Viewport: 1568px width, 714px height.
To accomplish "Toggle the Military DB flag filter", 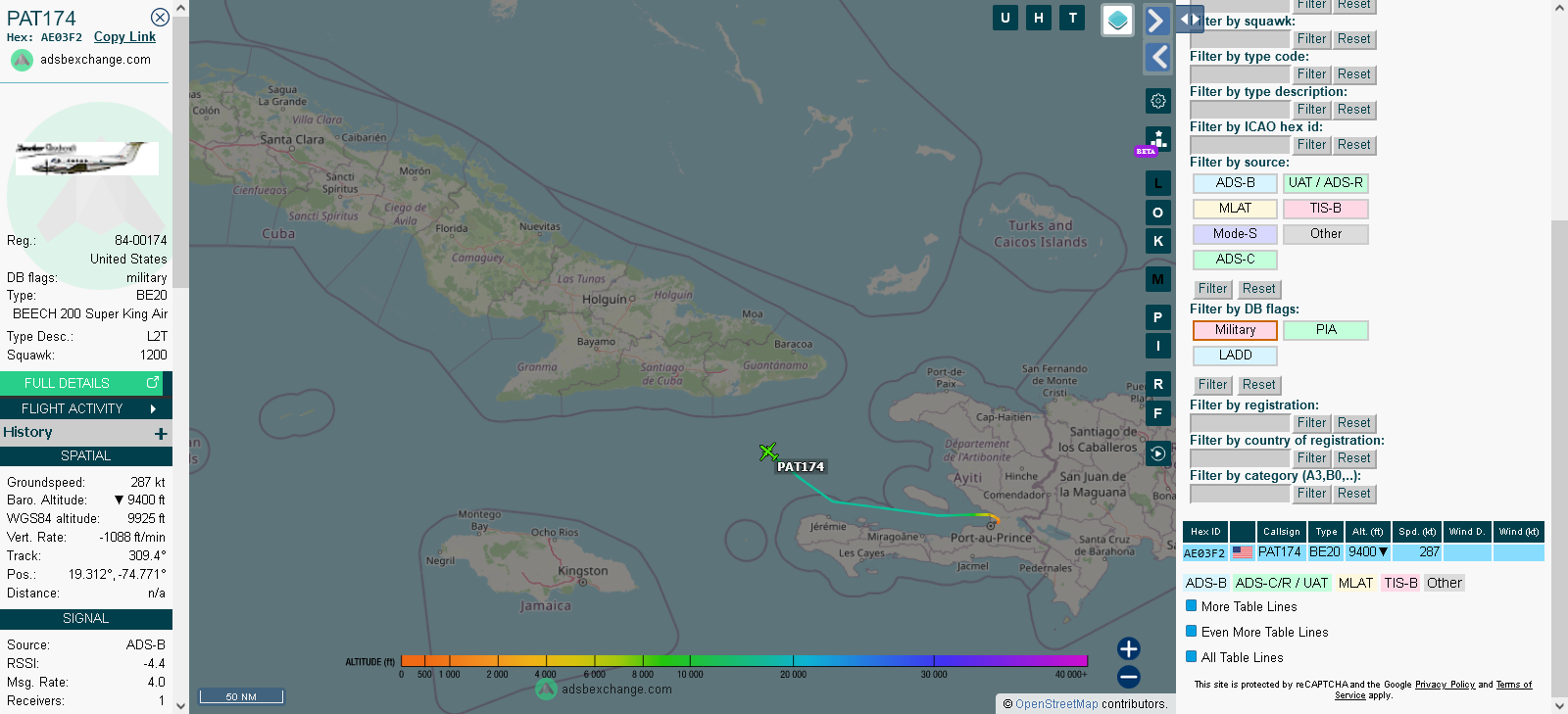I will (x=1235, y=330).
